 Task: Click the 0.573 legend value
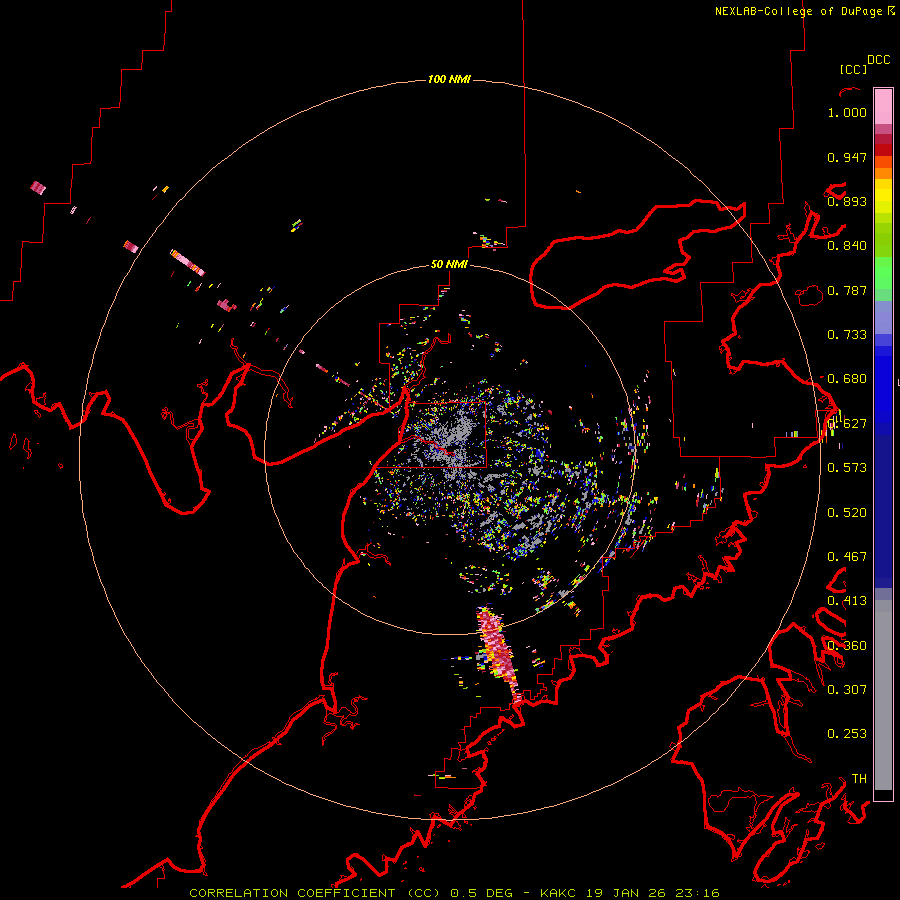pyautogui.click(x=847, y=468)
